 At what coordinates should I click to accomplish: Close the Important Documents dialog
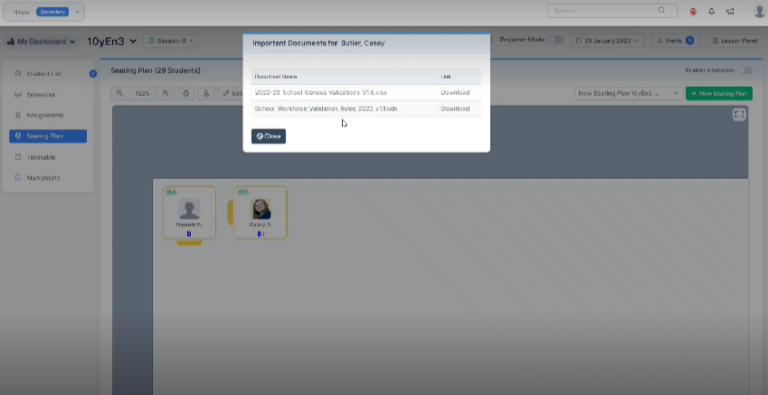click(268, 136)
